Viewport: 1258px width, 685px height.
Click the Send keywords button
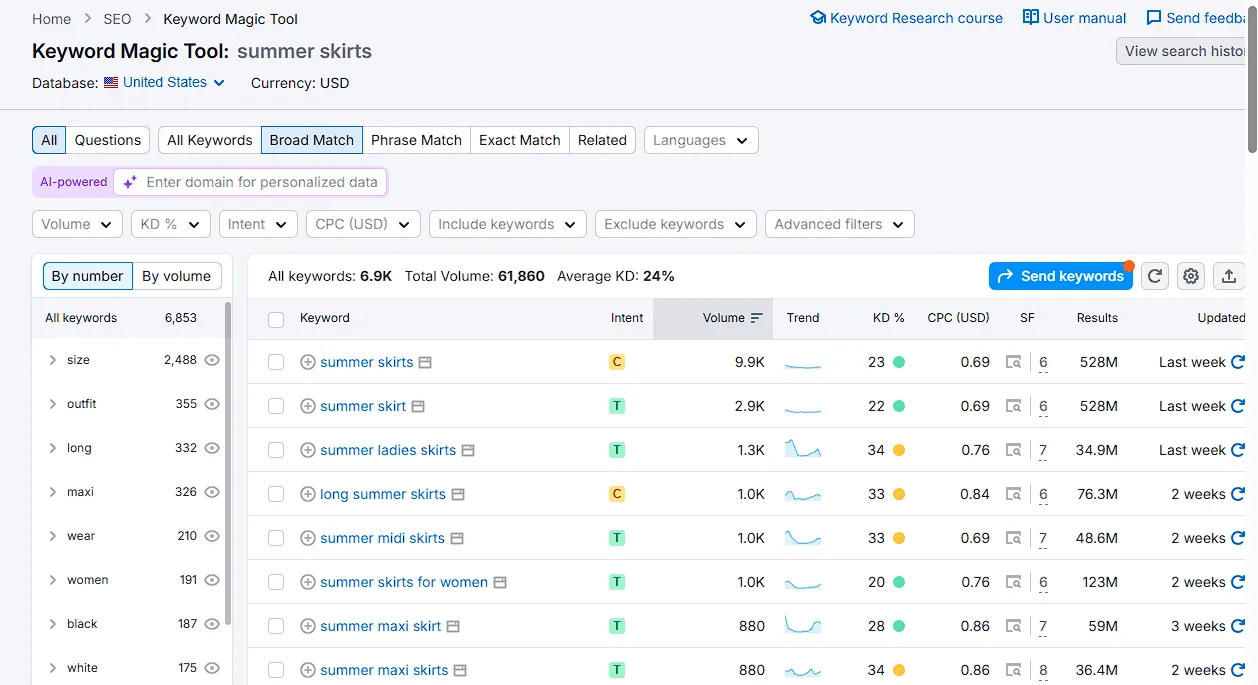click(1060, 276)
